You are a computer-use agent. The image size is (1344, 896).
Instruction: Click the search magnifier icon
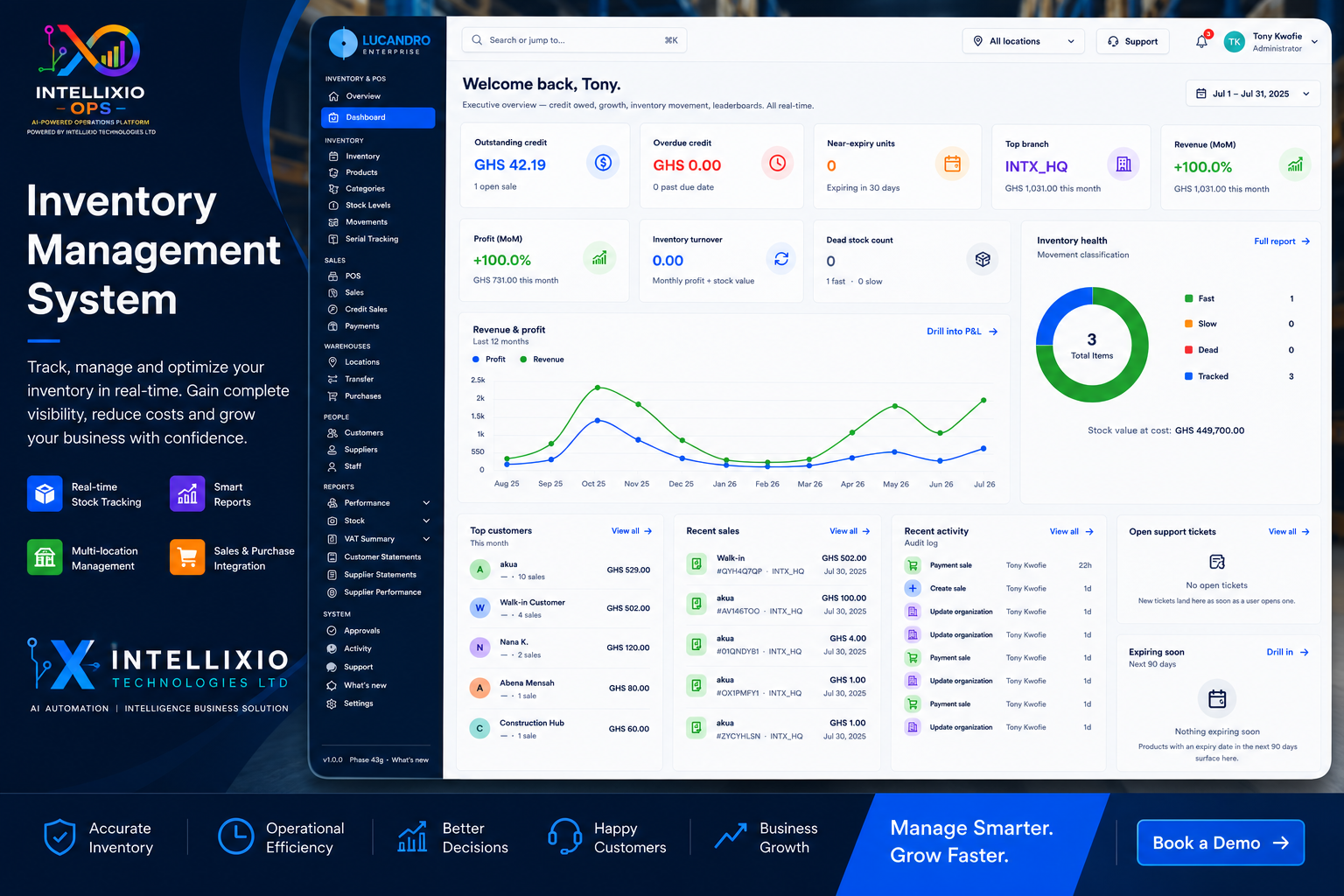(x=477, y=40)
